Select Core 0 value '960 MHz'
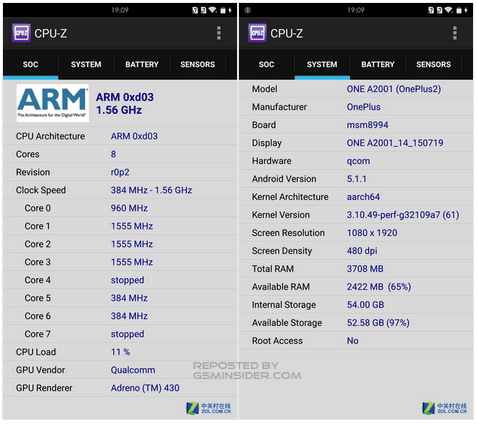Screen dimensions: 477x424 coord(129,208)
